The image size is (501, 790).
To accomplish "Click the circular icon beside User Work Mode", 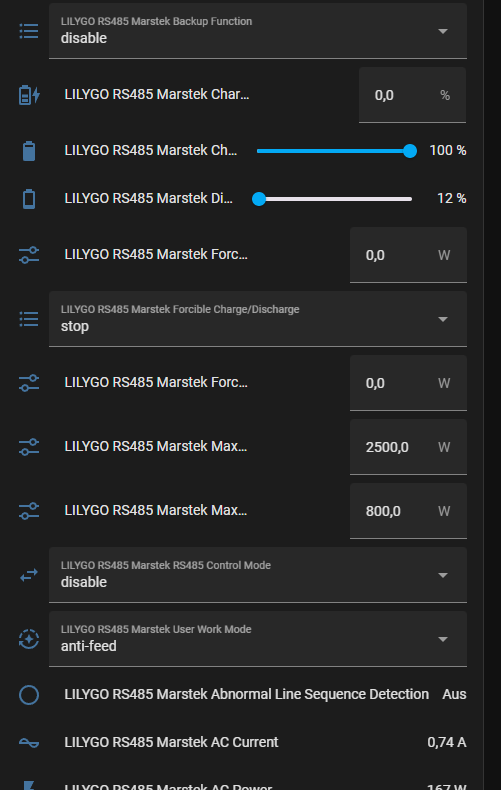I will point(29,639).
